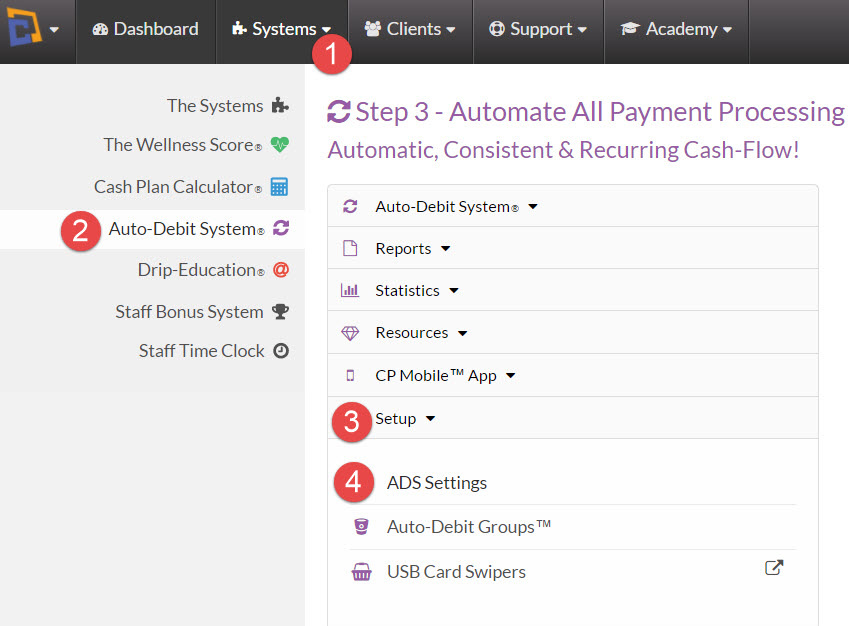Go to ADS Settings
Image resolution: width=849 pixels, height=626 pixels.
[x=436, y=482]
